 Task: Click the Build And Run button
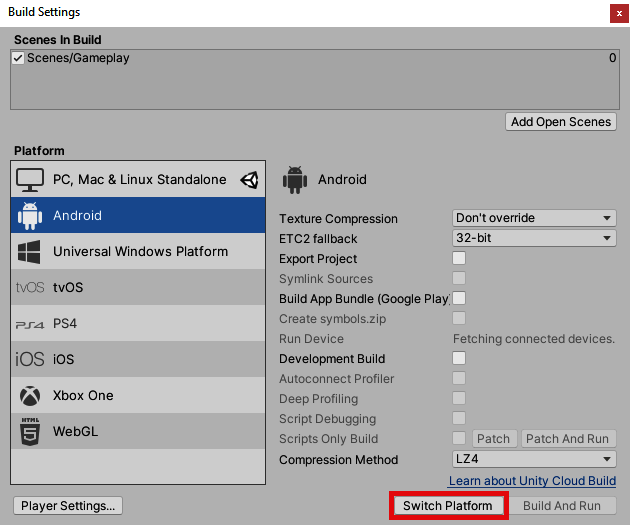pyautogui.click(x=561, y=506)
